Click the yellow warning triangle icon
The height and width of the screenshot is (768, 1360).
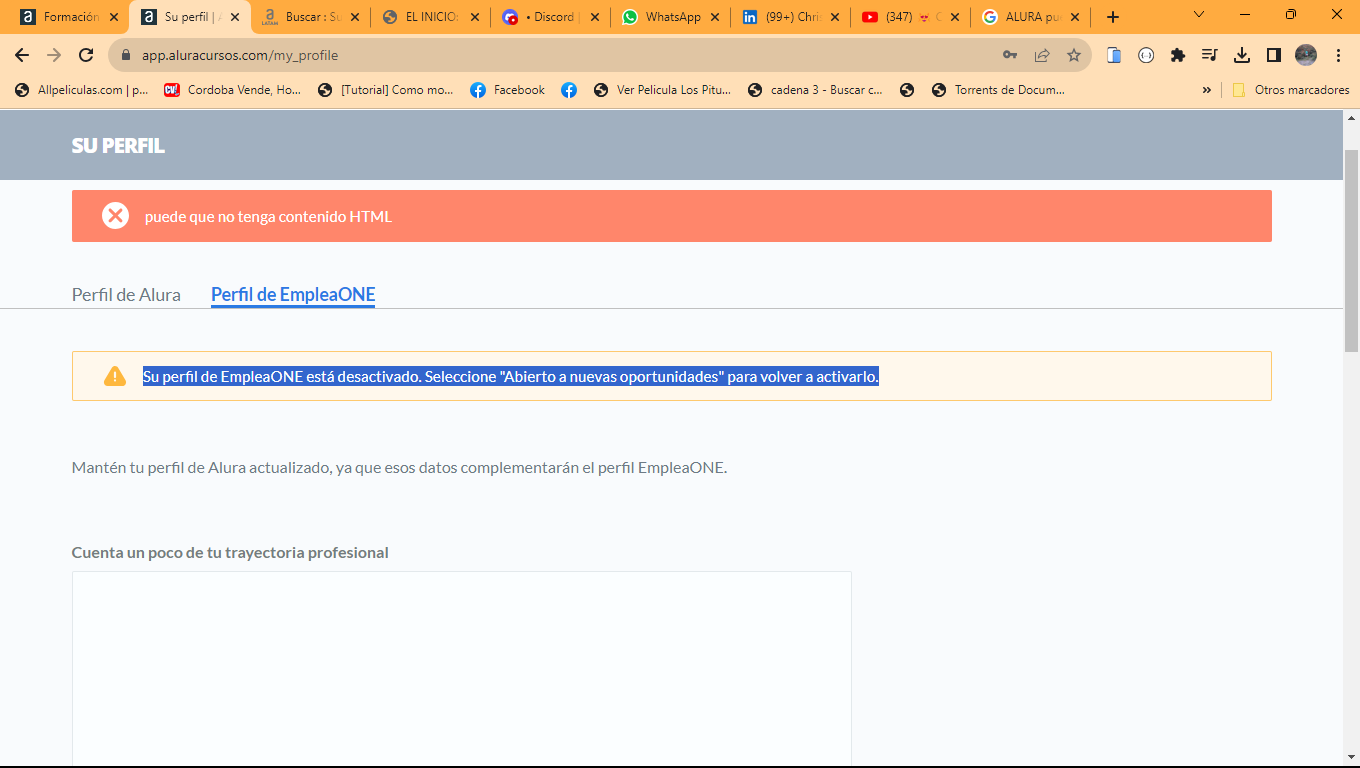click(x=115, y=376)
